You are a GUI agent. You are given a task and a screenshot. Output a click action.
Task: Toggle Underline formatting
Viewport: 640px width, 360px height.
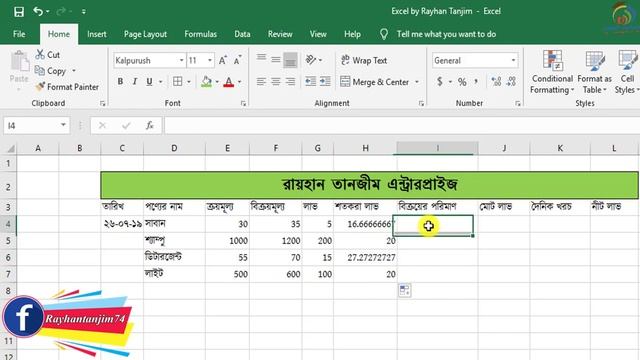[149, 82]
